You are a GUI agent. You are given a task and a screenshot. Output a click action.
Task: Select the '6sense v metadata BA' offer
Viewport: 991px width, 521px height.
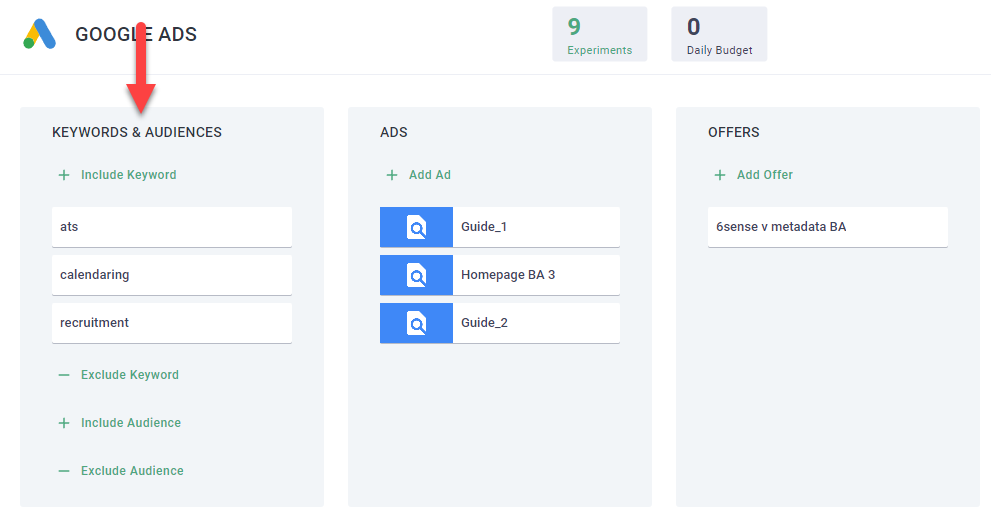tap(827, 227)
